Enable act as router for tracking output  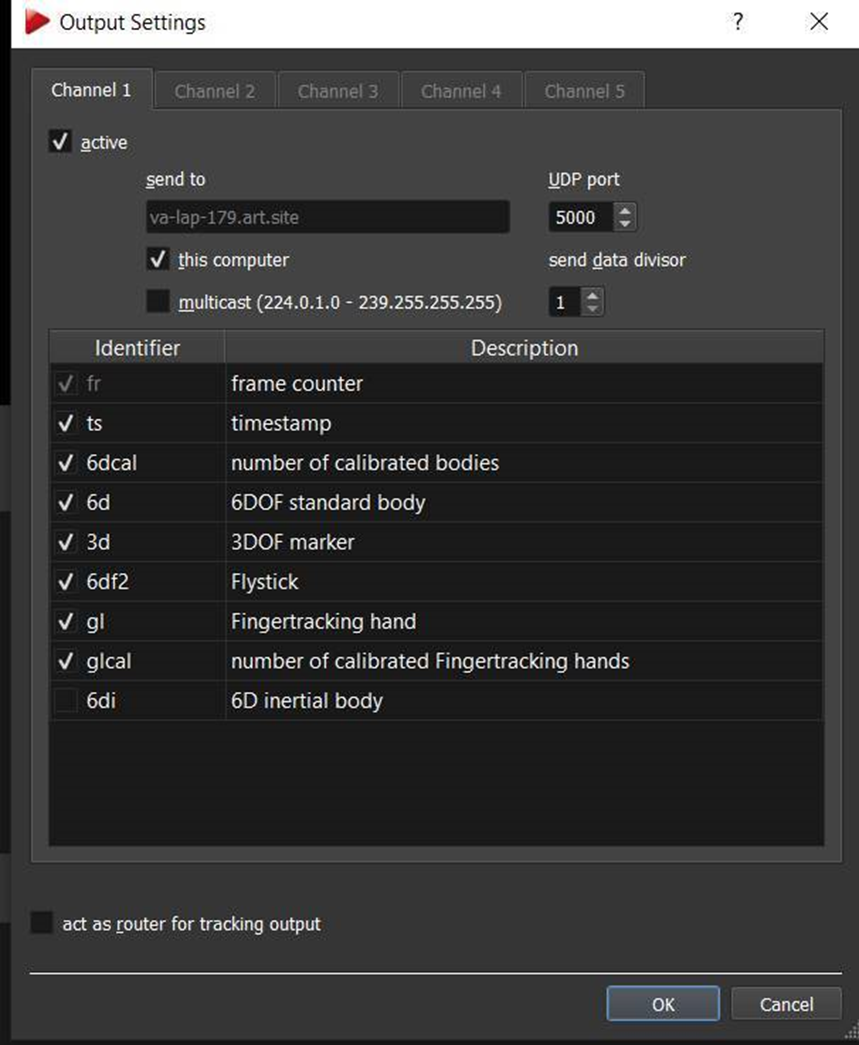[x=42, y=923]
